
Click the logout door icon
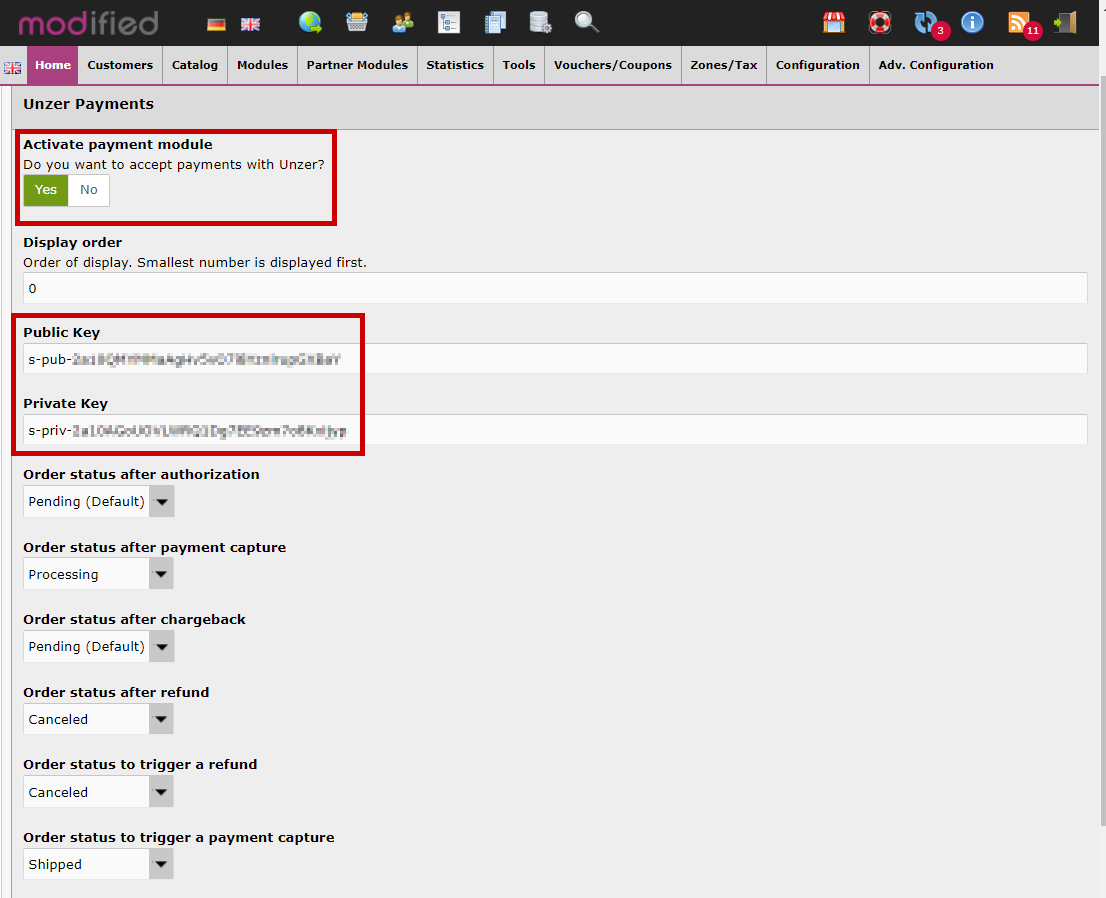[x=1065, y=23]
